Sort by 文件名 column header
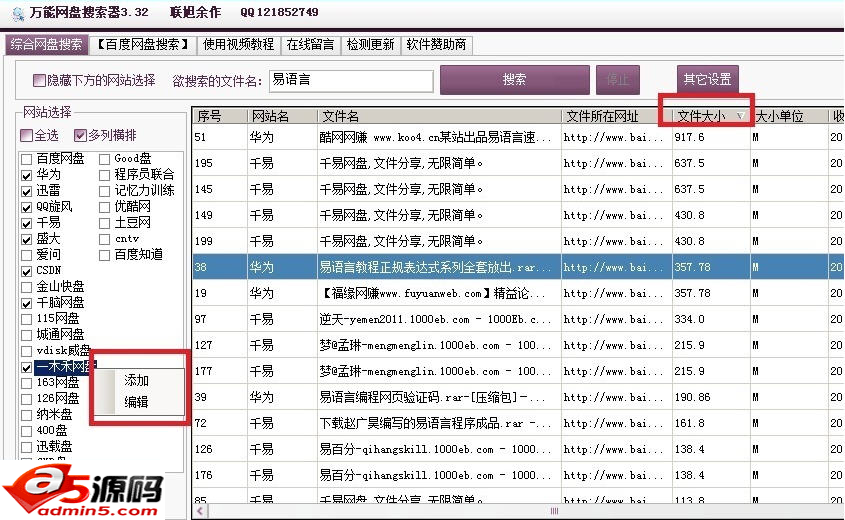The width and height of the screenshot is (845, 520). [x=439, y=116]
